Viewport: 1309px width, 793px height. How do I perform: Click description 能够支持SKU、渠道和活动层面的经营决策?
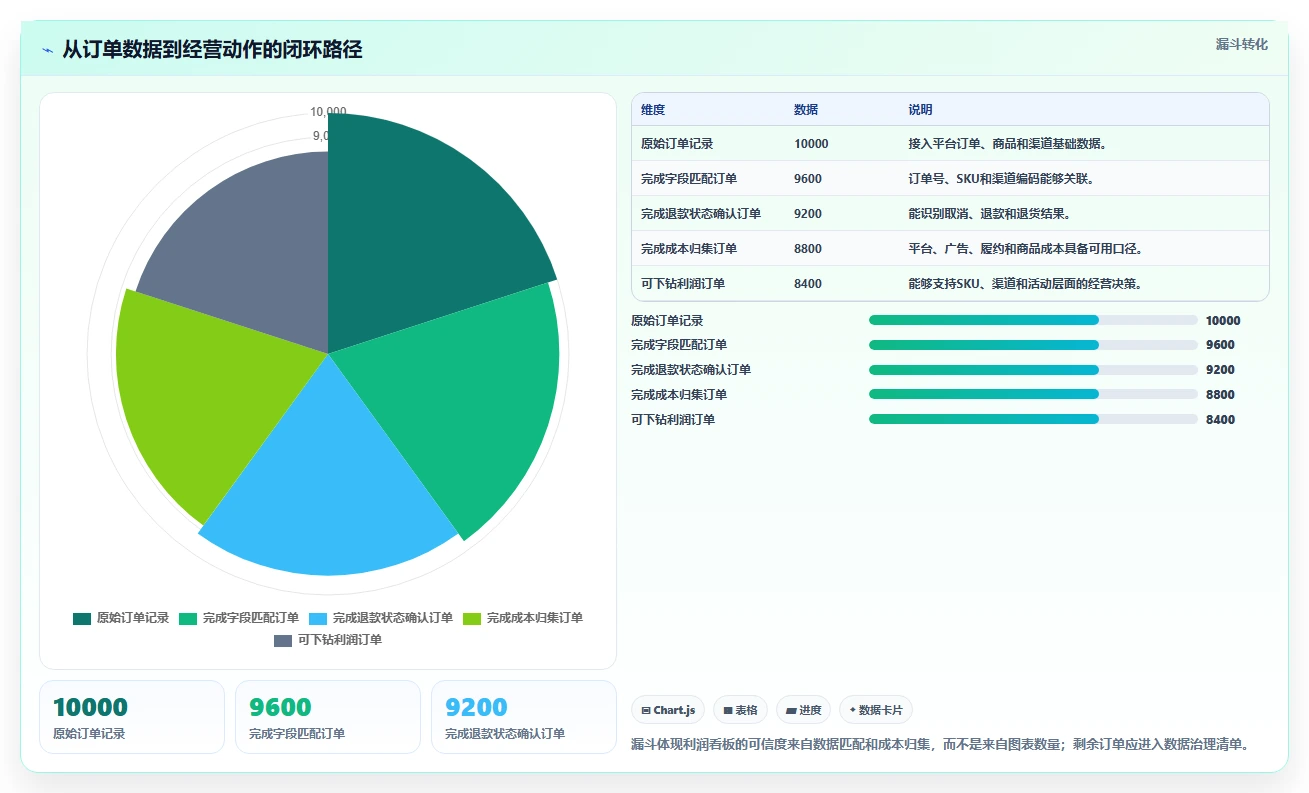pos(1025,284)
